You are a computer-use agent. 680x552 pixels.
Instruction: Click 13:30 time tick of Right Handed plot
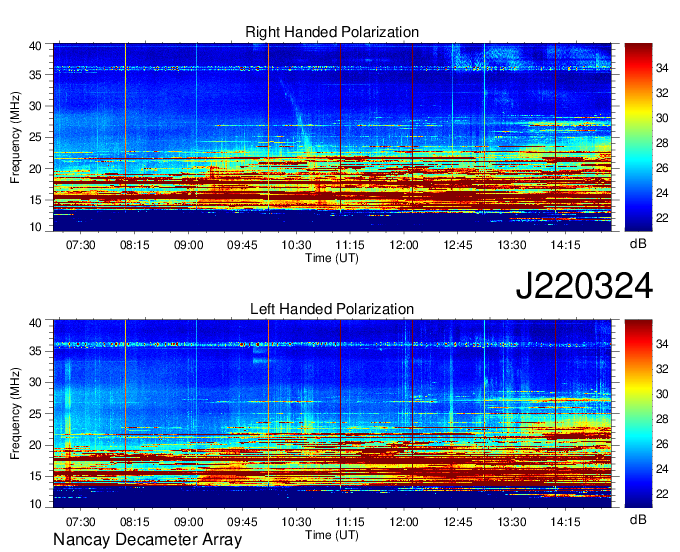pos(512,245)
